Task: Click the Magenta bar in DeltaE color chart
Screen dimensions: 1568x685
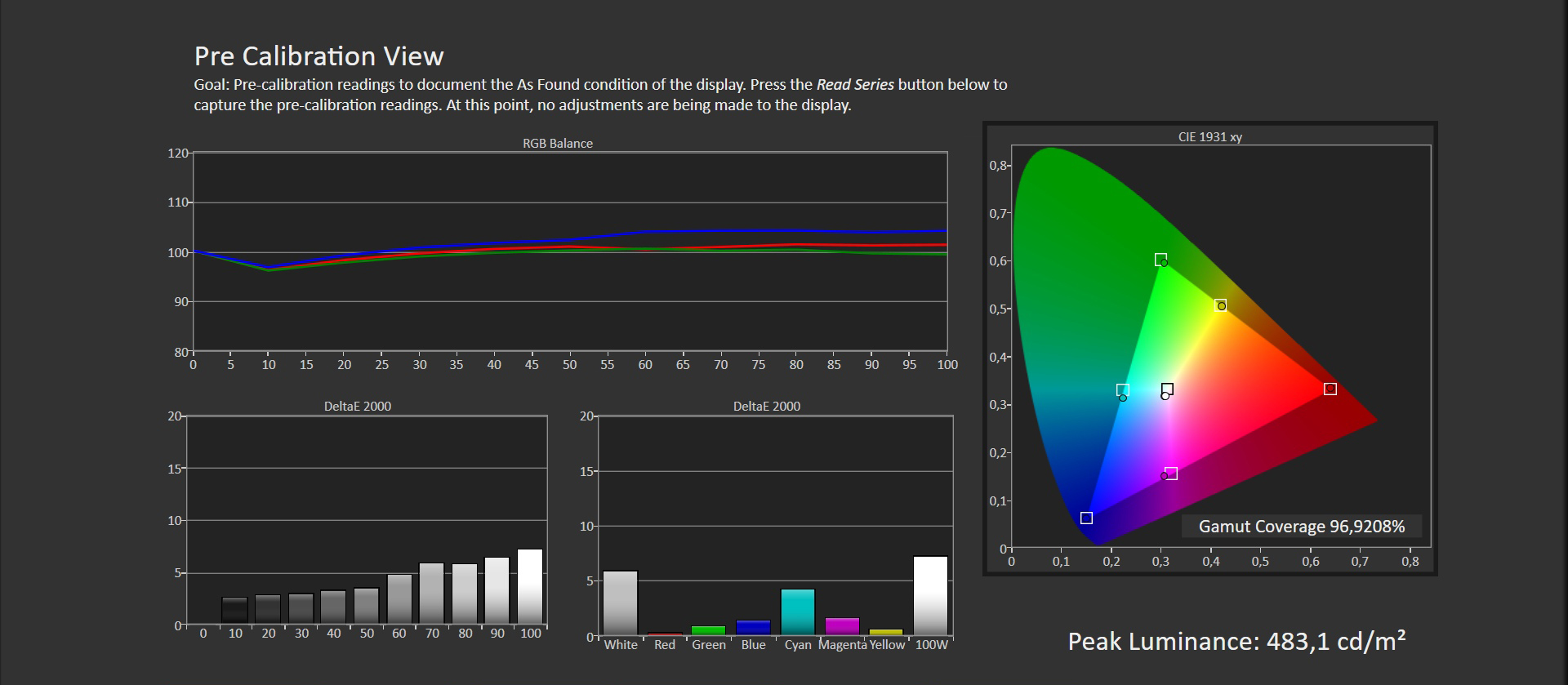Action: click(842, 626)
